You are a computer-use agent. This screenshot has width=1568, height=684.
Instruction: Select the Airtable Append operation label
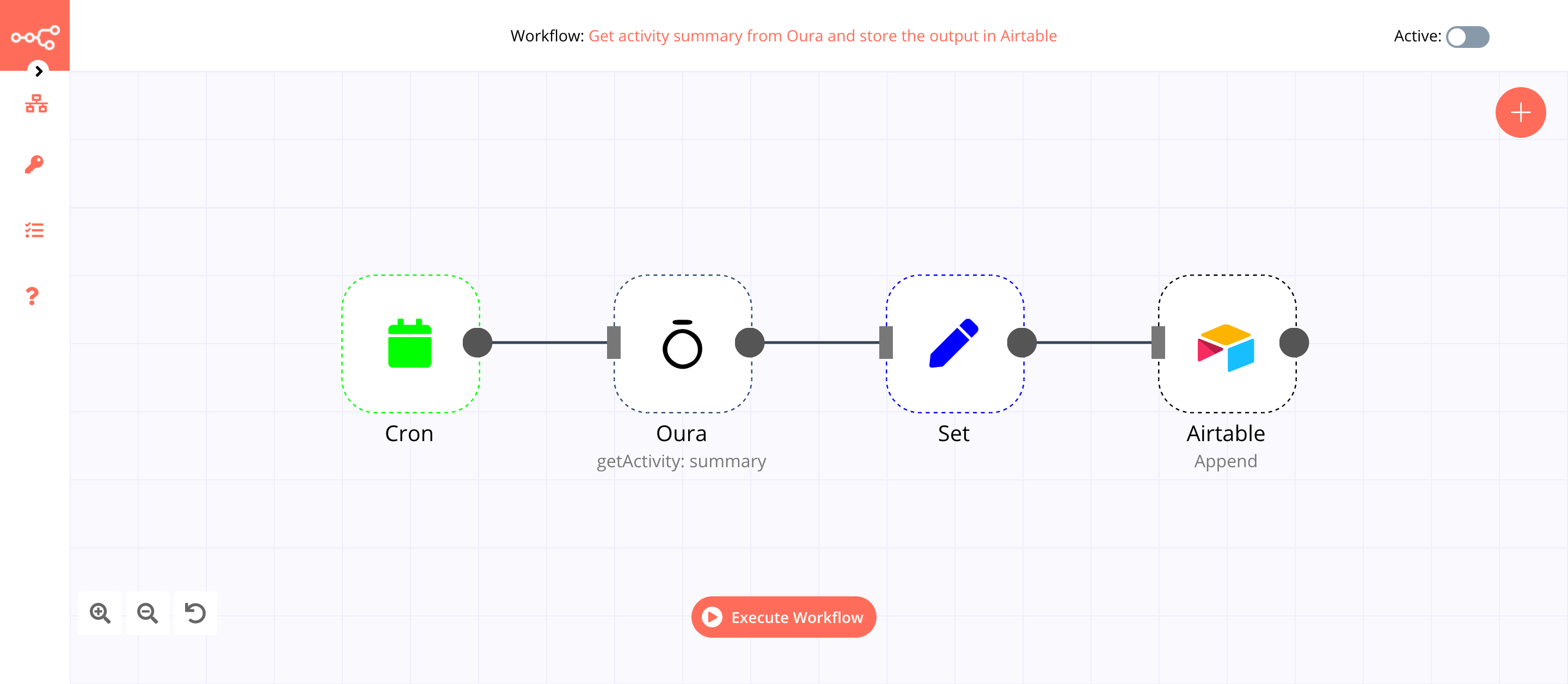click(1225, 461)
